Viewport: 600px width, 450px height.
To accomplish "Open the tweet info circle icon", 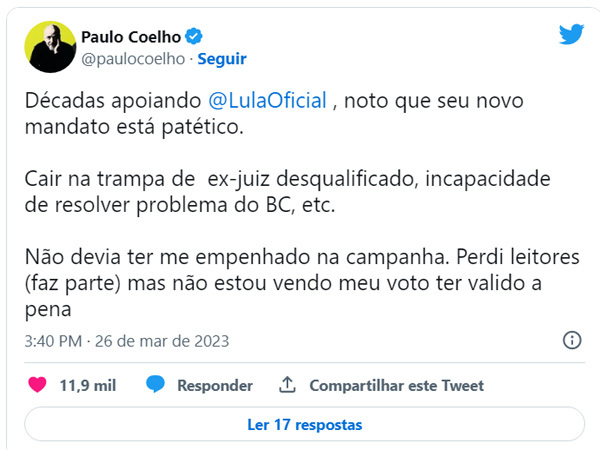I will pyautogui.click(x=572, y=340).
